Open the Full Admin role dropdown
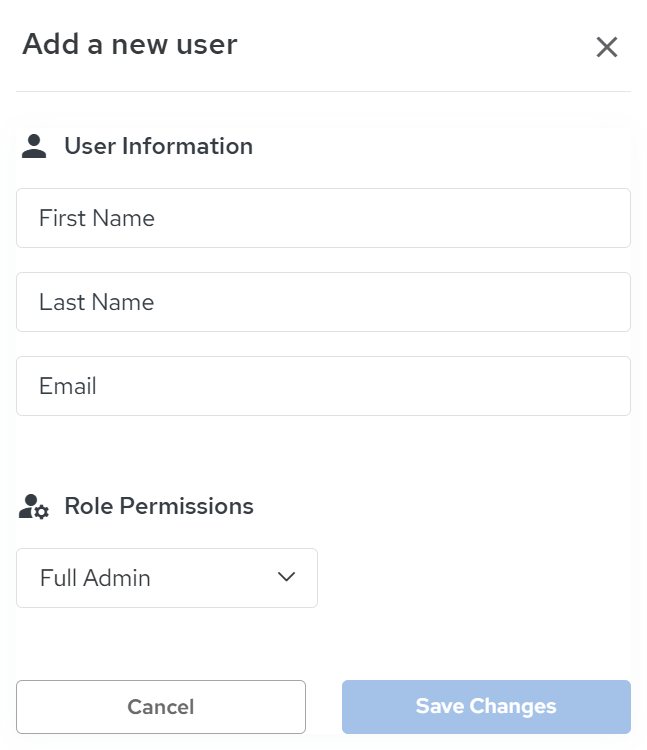The width and height of the screenshot is (647, 750). 167,578
